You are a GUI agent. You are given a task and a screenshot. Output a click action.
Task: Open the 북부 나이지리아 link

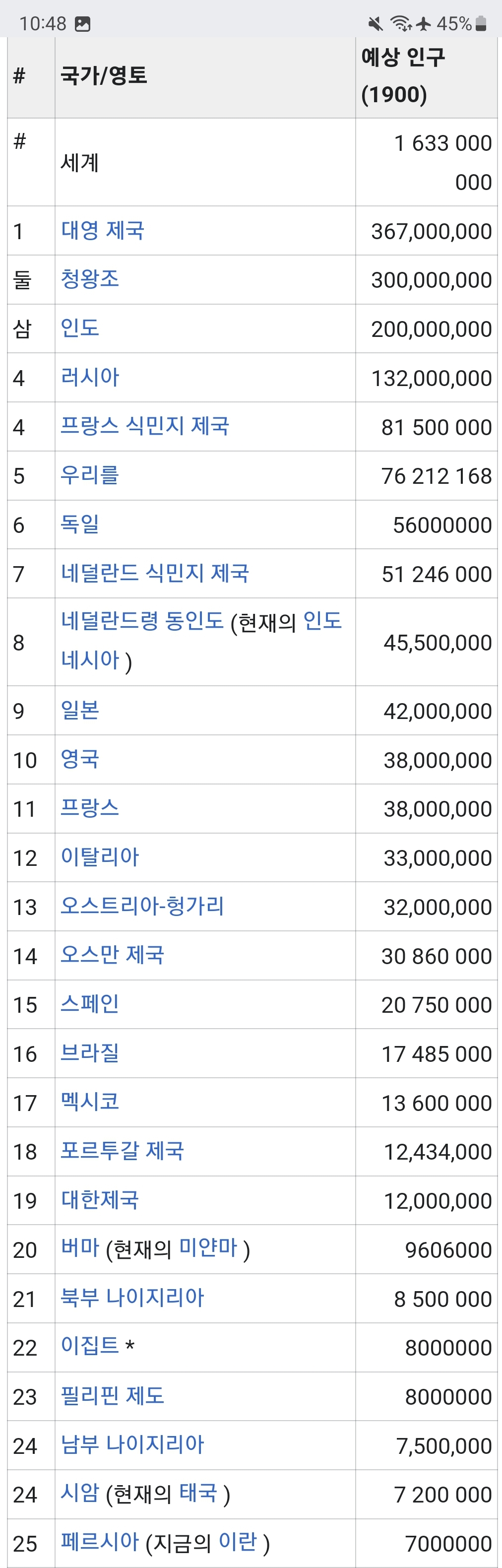[x=132, y=1298]
